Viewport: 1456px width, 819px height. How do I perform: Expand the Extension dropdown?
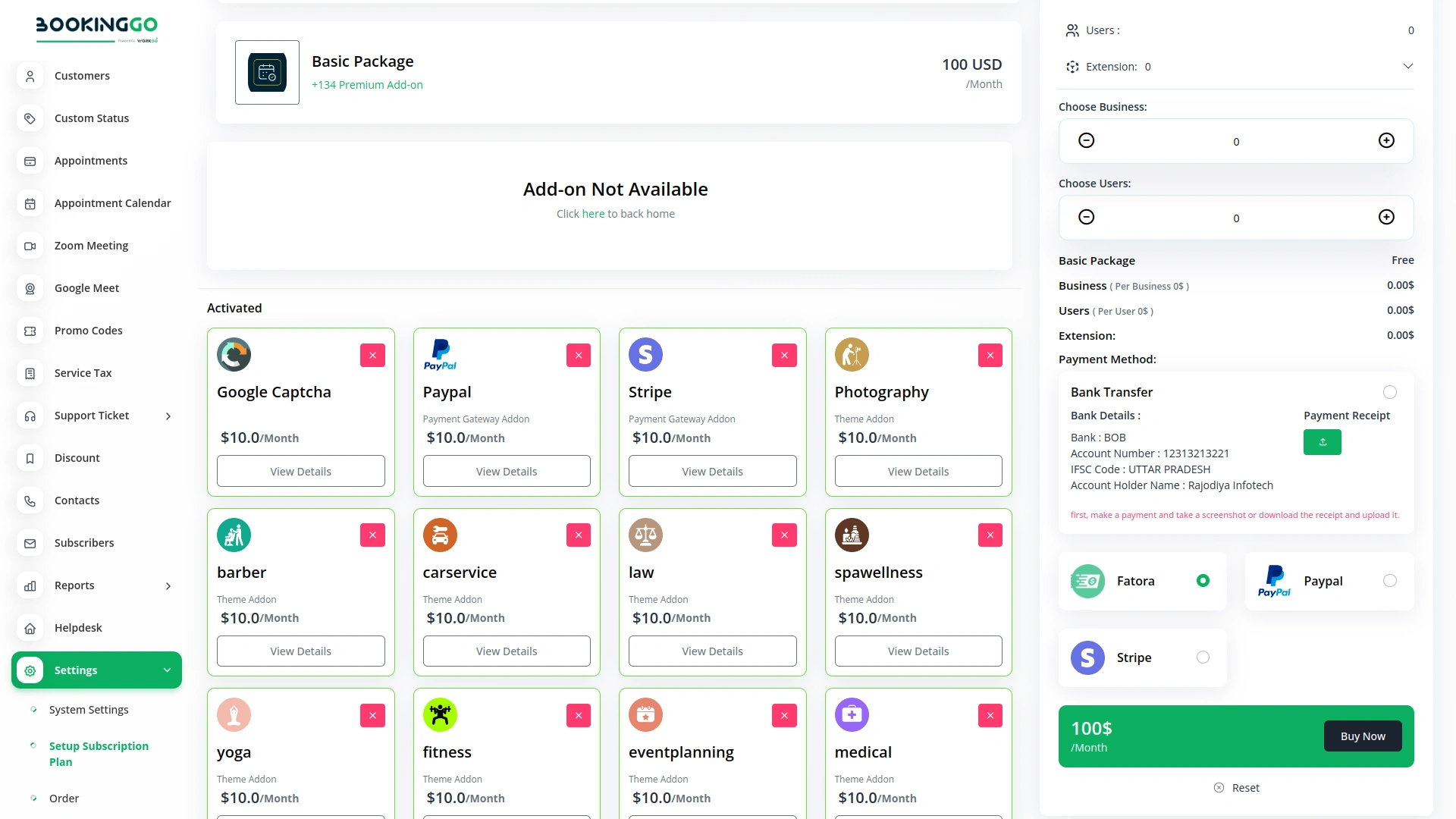click(1408, 66)
